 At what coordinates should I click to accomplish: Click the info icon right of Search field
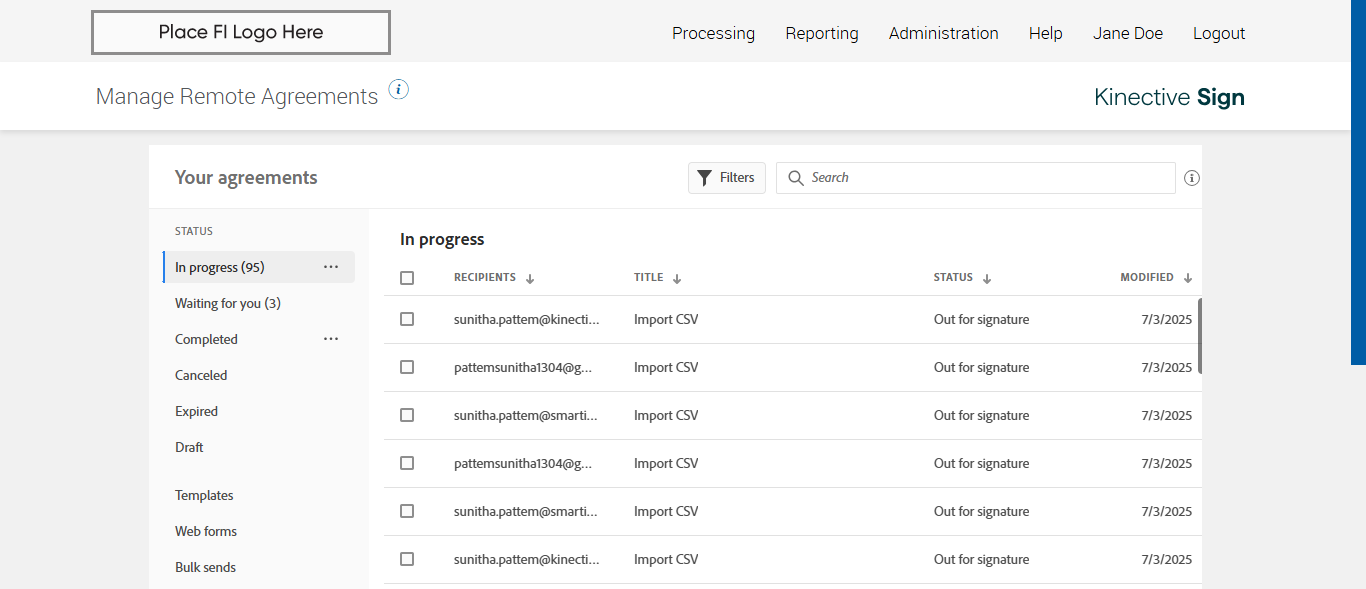click(1191, 178)
